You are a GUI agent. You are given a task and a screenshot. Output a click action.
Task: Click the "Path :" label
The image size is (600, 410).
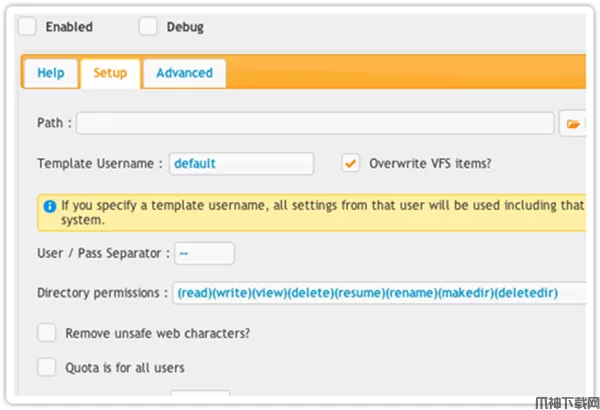click(x=54, y=123)
